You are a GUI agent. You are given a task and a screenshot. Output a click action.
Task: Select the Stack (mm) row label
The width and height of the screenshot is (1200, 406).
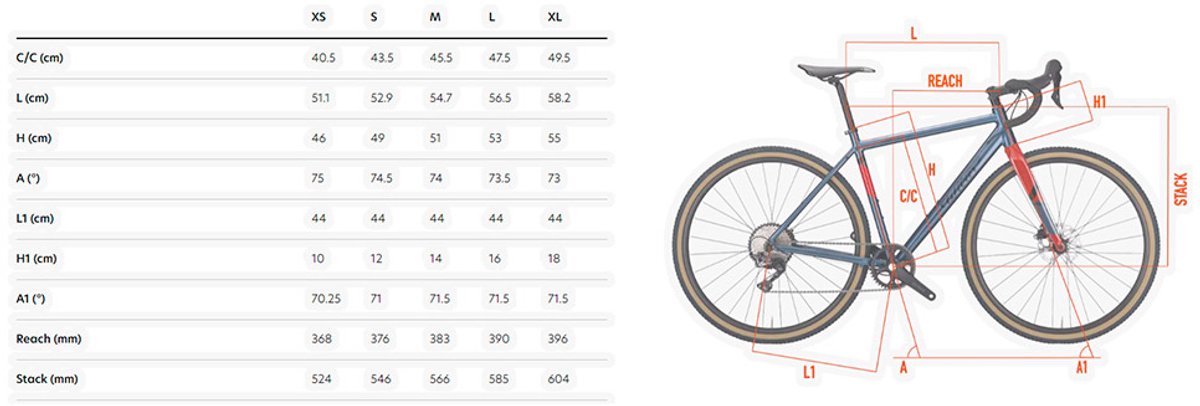pyautogui.click(x=46, y=379)
